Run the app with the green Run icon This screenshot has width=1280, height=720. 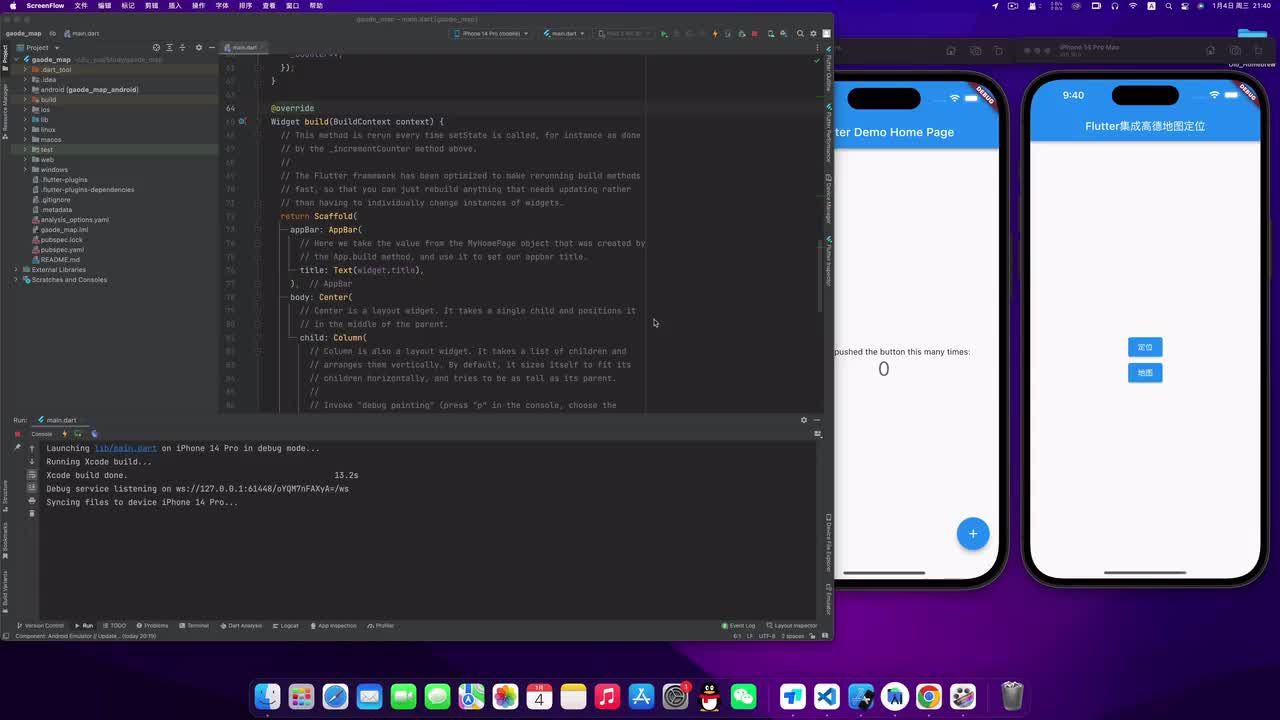664,34
